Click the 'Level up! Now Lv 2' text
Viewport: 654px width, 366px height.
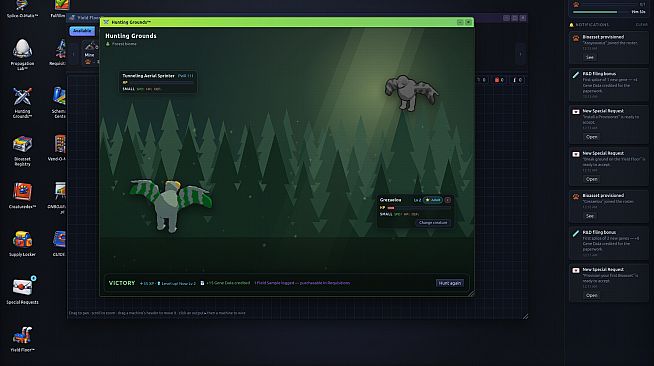tap(179, 283)
